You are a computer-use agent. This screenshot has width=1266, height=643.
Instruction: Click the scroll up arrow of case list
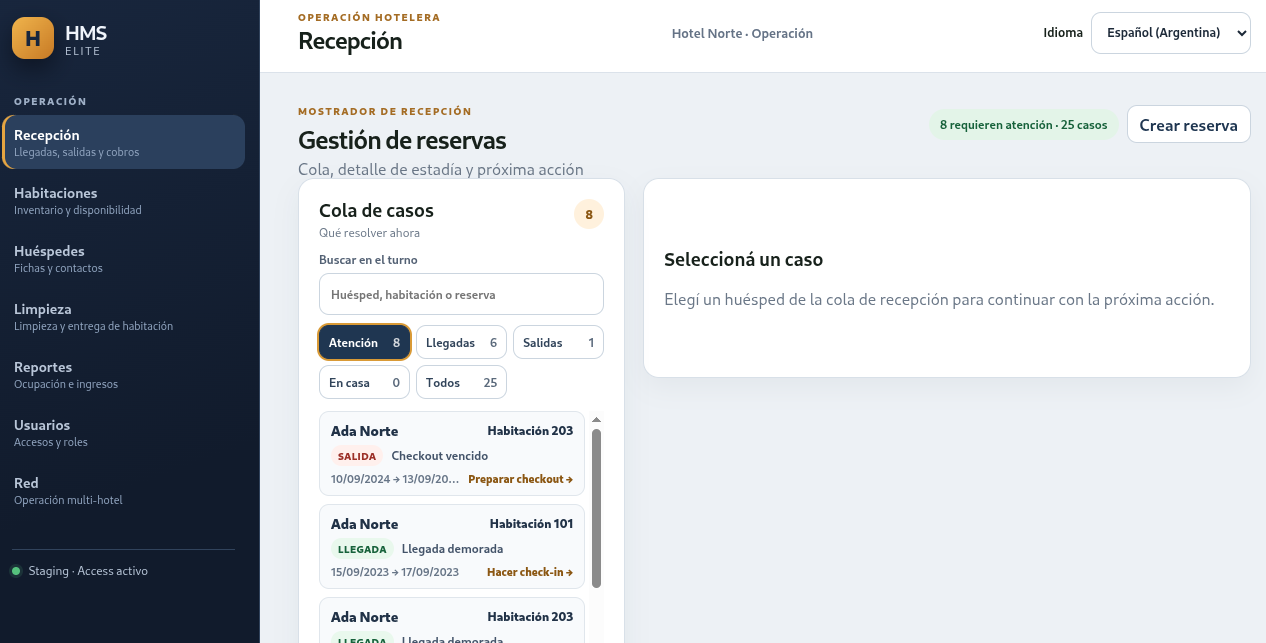(x=597, y=420)
